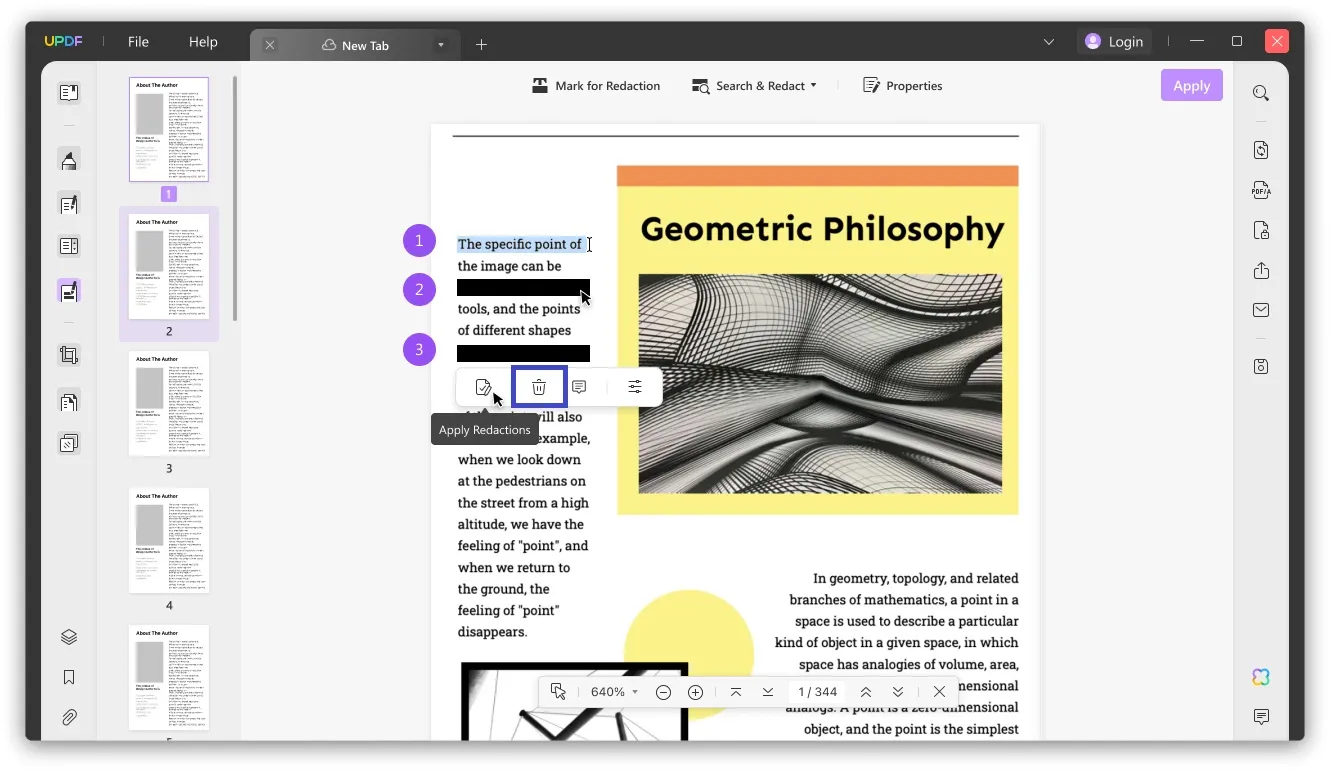The image size is (1330, 770).
Task: Click the wavy mesh image in the document
Action: tap(820, 383)
